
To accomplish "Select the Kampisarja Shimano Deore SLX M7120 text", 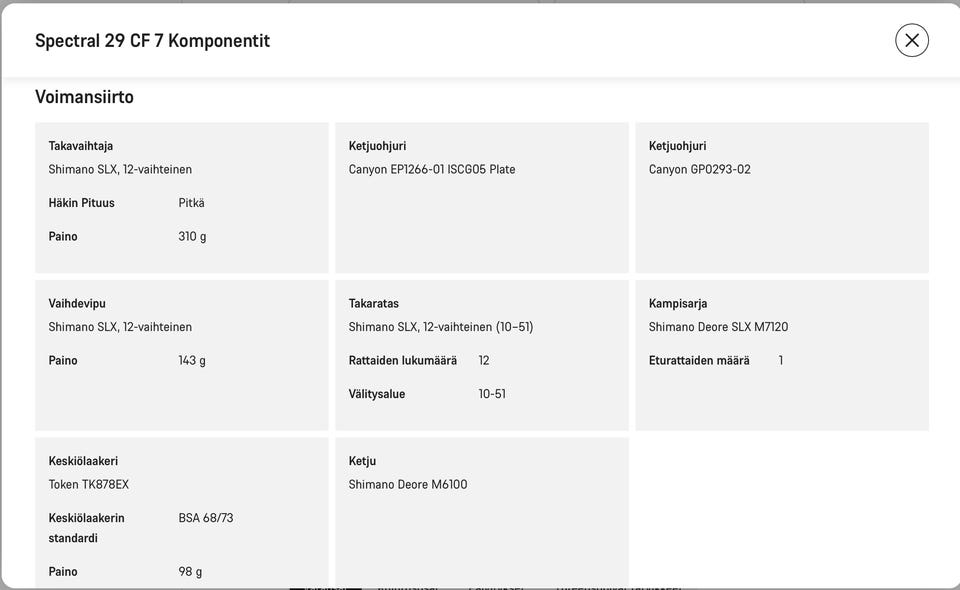I will click(x=718, y=327).
